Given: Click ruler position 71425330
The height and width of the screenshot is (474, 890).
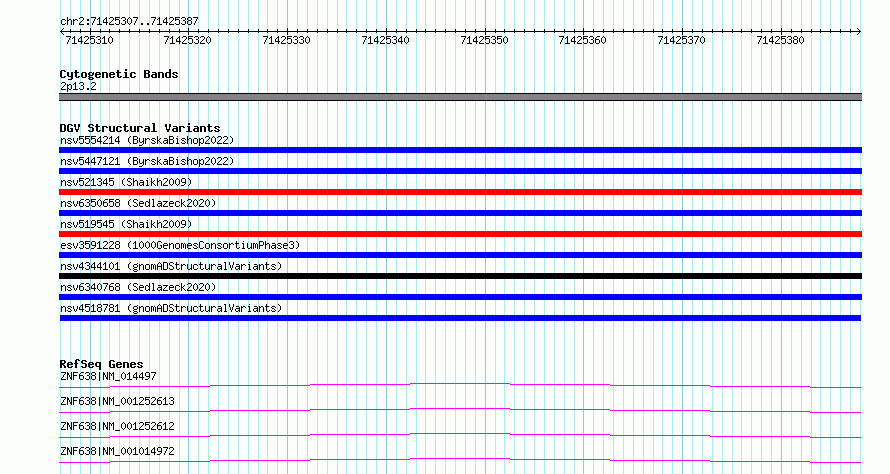Looking at the screenshot, I should (287, 40).
